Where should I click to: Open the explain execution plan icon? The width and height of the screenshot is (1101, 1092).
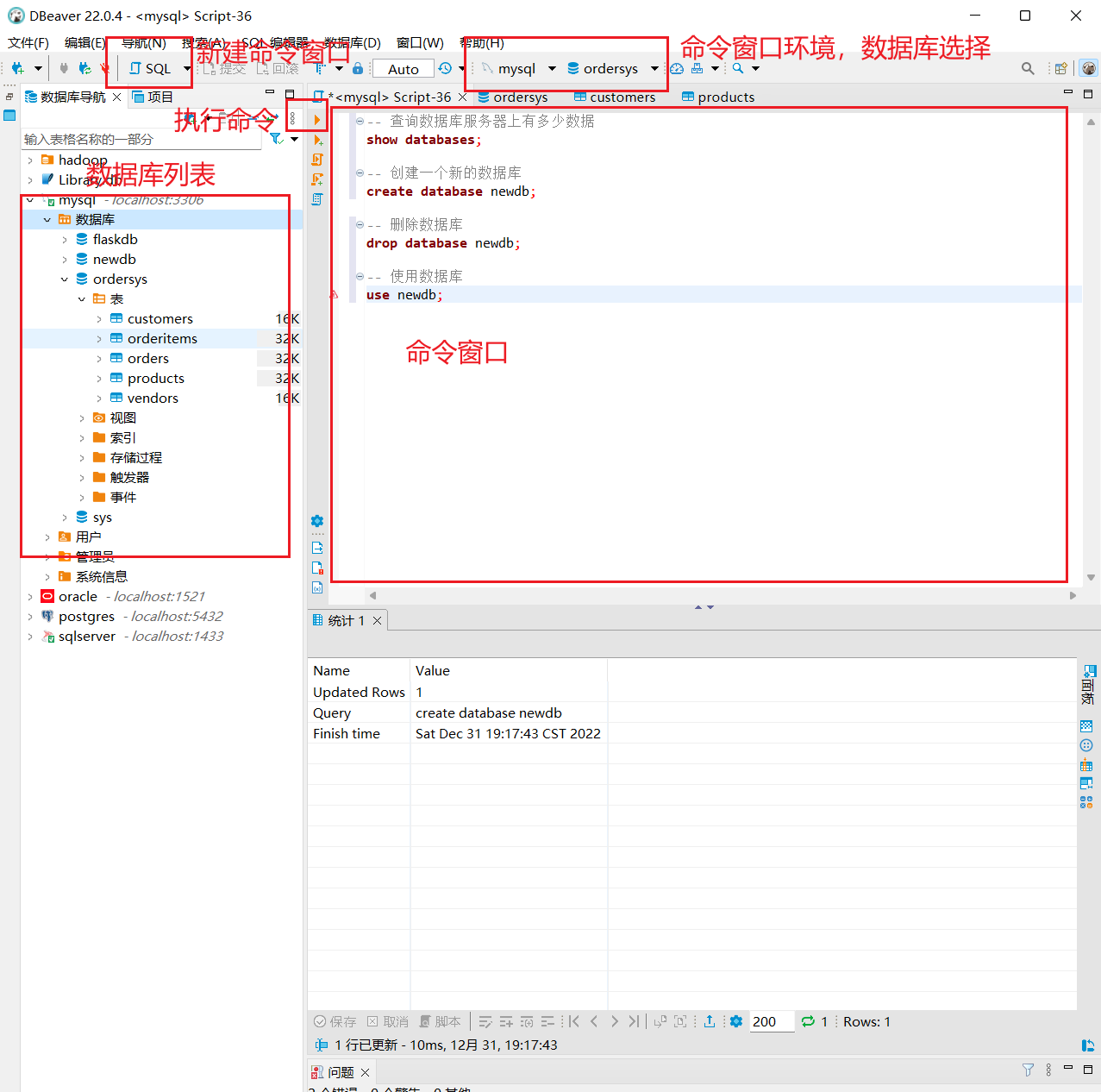pos(317,199)
